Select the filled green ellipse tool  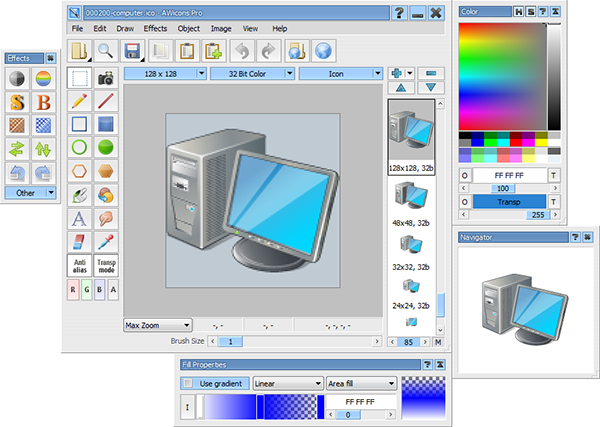coord(106,148)
